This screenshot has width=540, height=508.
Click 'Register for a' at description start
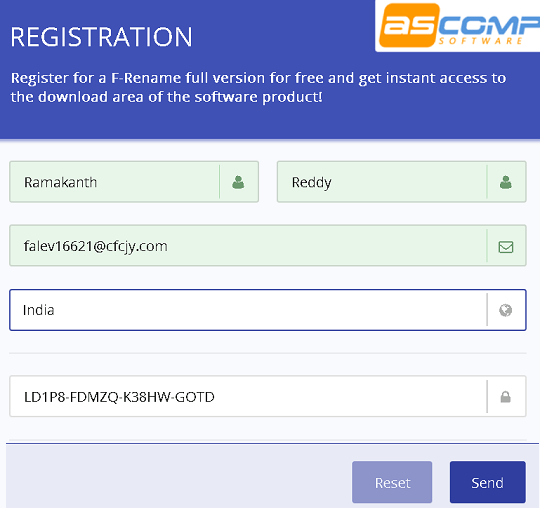coord(58,79)
